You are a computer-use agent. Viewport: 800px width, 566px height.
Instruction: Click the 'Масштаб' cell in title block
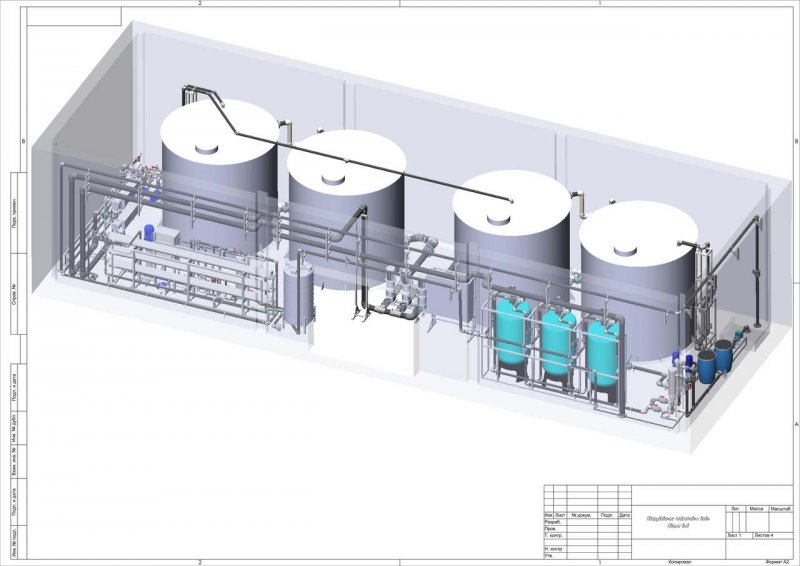click(x=780, y=509)
